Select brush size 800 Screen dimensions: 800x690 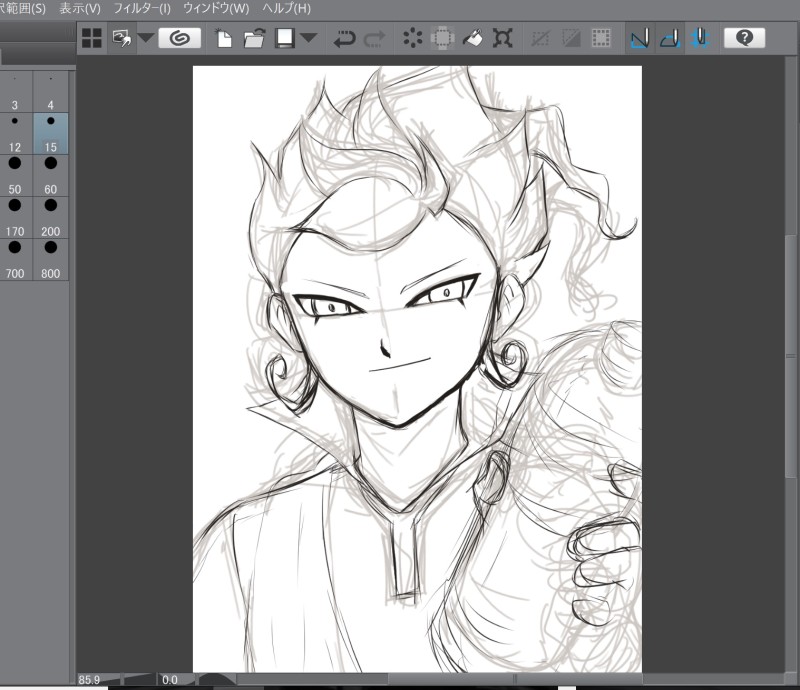[51, 260]
